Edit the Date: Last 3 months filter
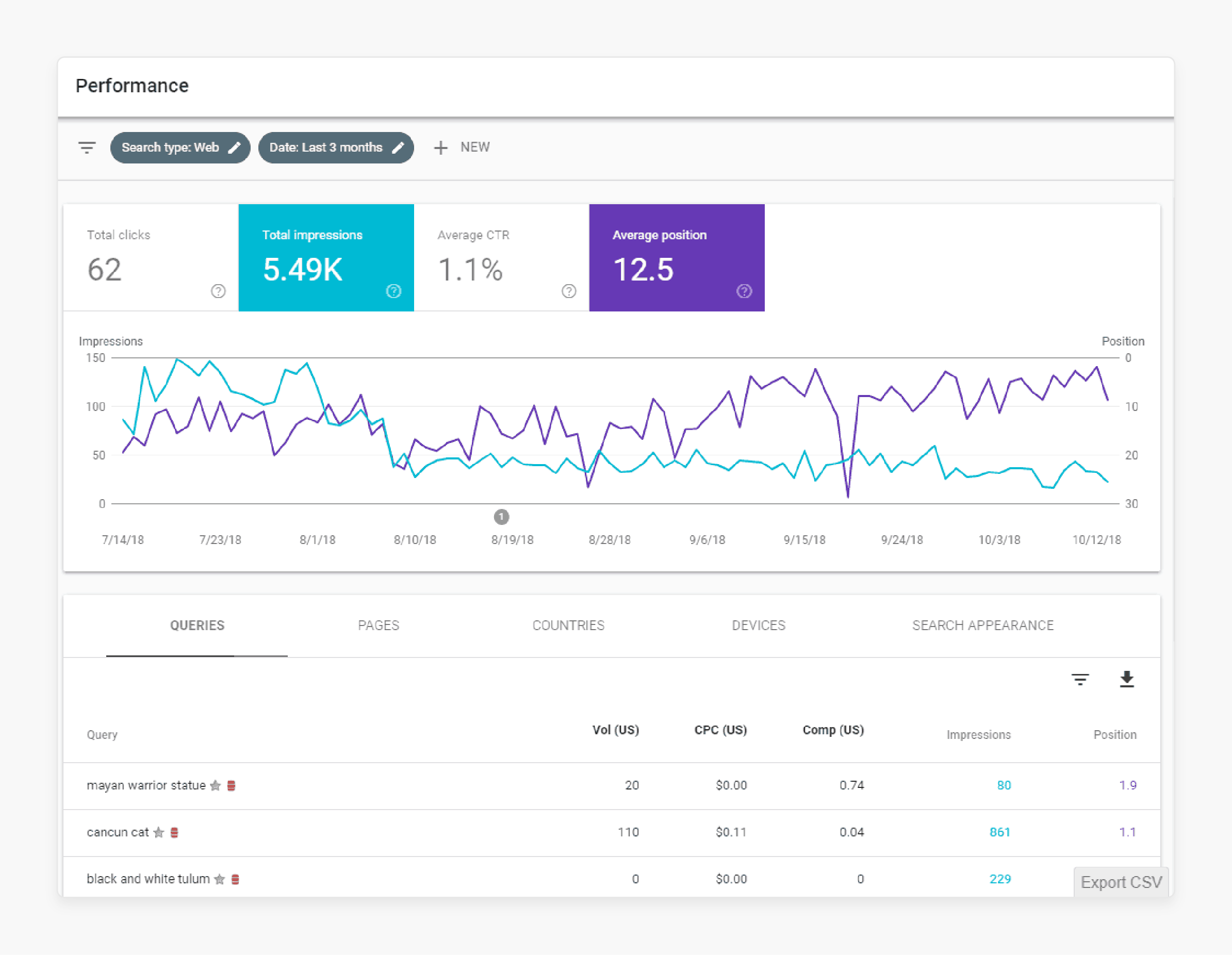 [x=336, y=148]
